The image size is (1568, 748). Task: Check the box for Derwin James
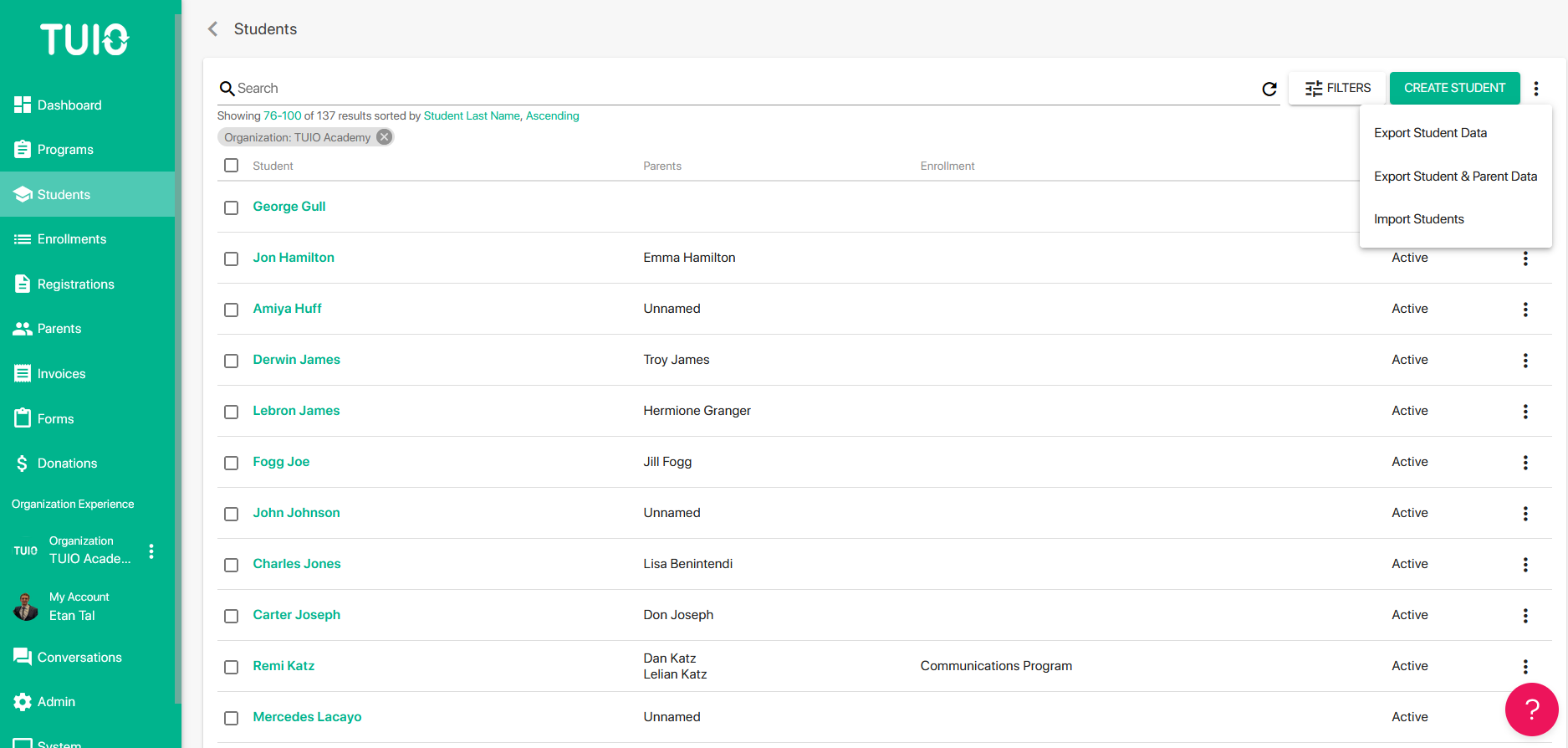tap(232, 361)
